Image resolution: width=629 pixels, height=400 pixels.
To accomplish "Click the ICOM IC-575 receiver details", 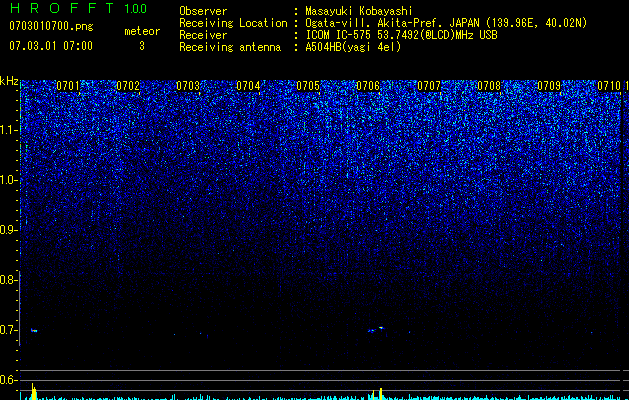I will click(401, 35).
